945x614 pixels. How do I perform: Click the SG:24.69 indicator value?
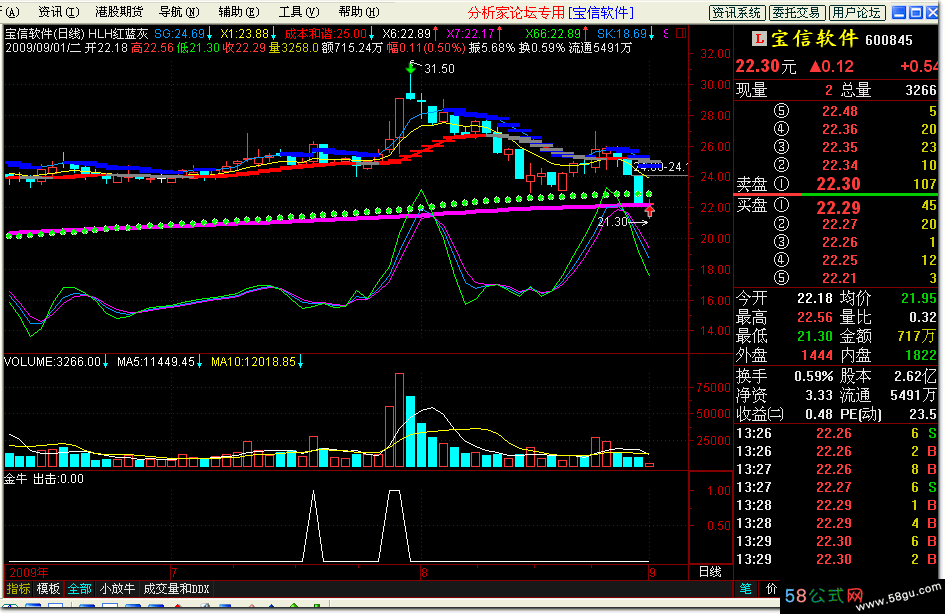(180, 34)
